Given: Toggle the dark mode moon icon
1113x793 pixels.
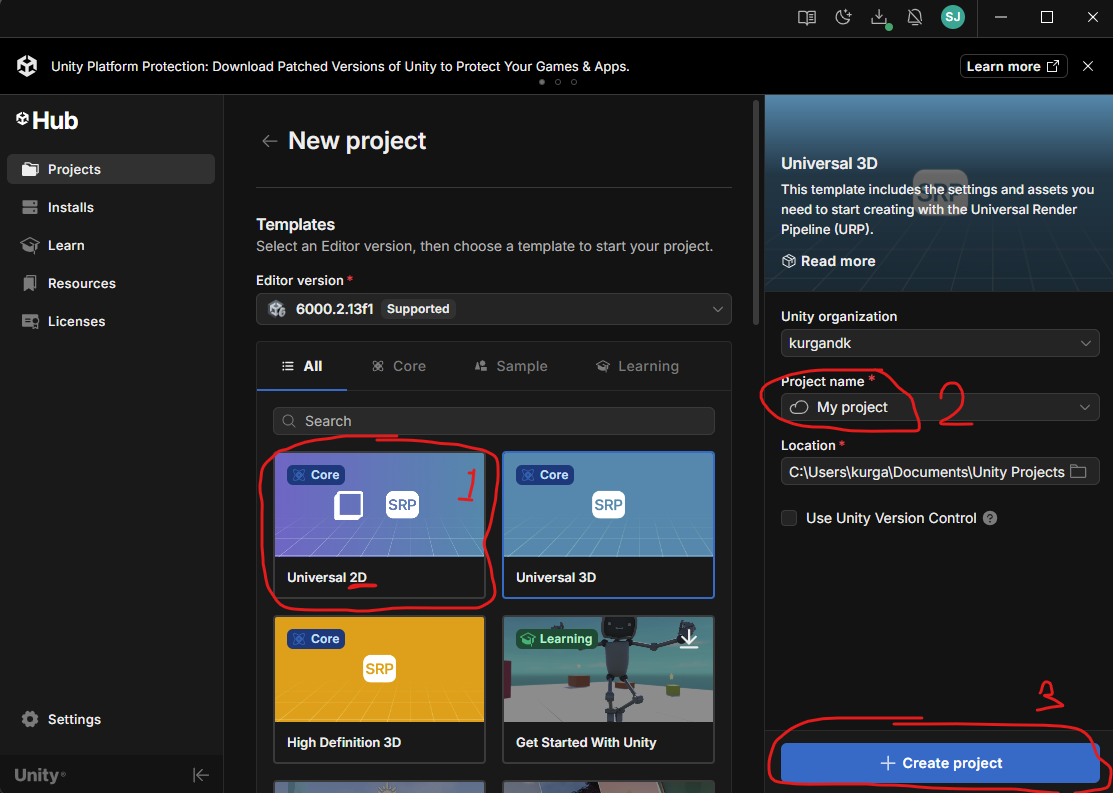Looking at the screenshot, I should click(843, 17).
